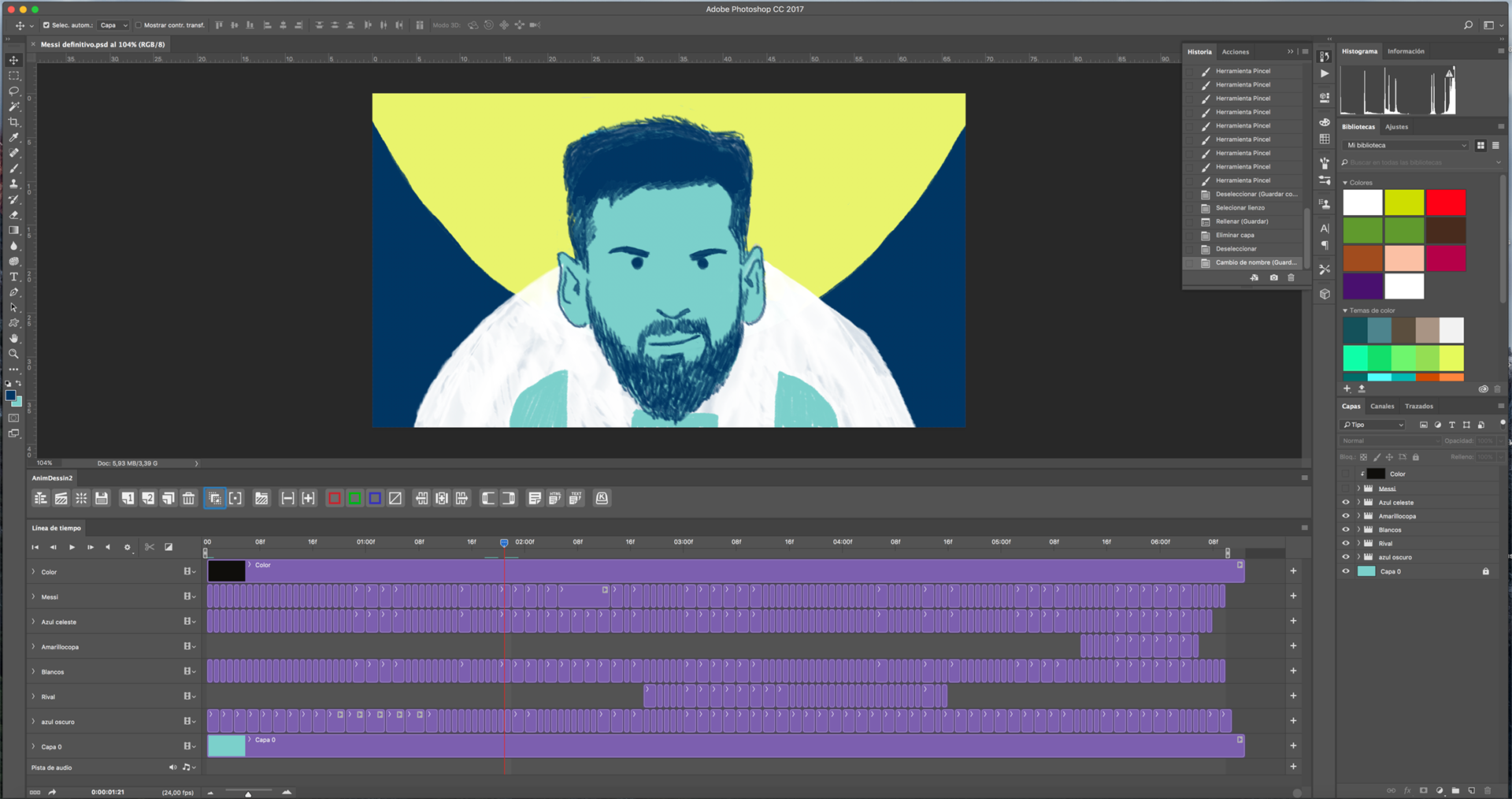Select the Crop tool

pos(13,122)
